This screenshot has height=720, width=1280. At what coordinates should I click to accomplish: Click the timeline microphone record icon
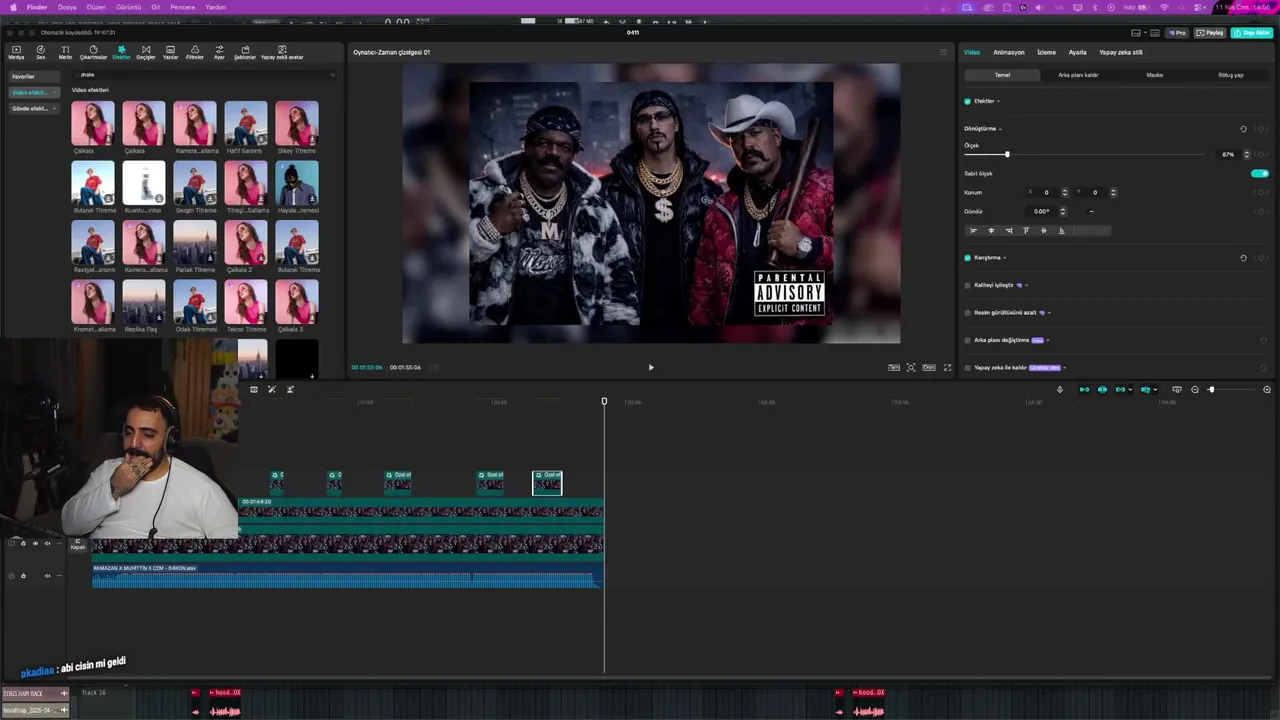coord(1060,389)
